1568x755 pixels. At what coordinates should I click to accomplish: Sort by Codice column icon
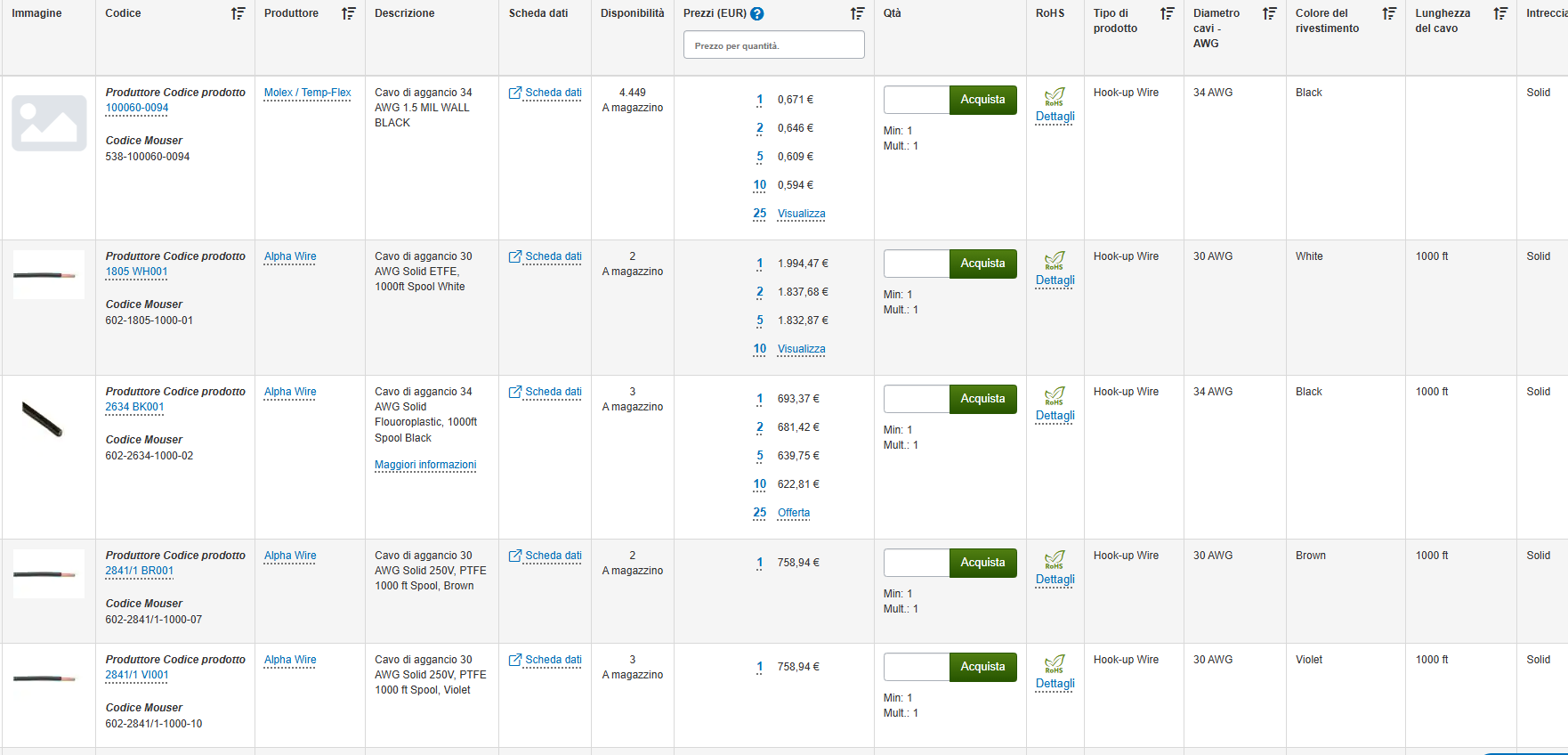pos(238,13)
